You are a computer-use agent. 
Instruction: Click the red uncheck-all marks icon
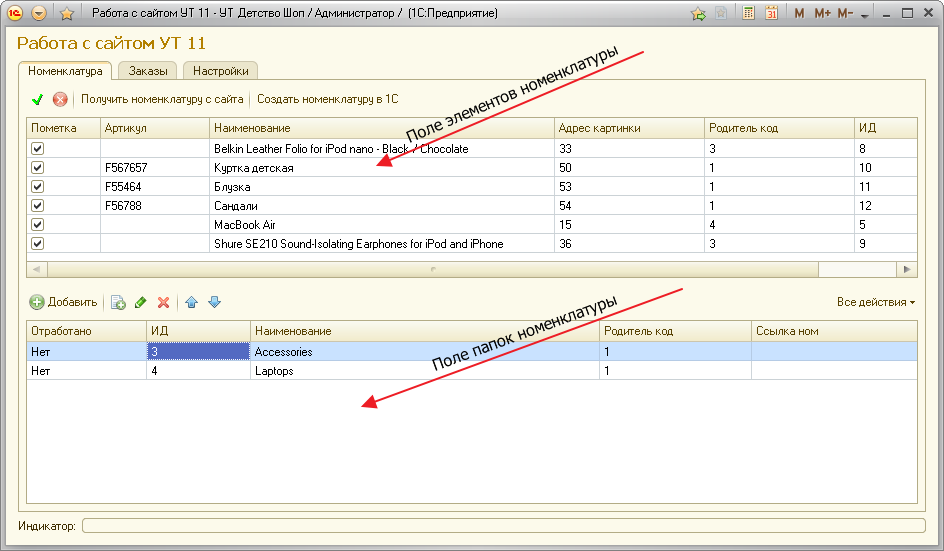point(60,99)
